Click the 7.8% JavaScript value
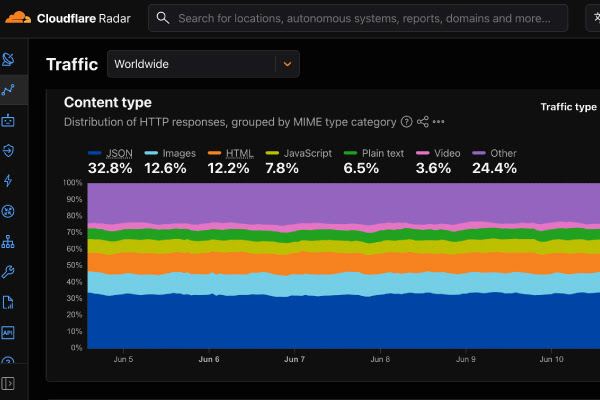This screenshot has width=600, height=400. click(282, 168)
